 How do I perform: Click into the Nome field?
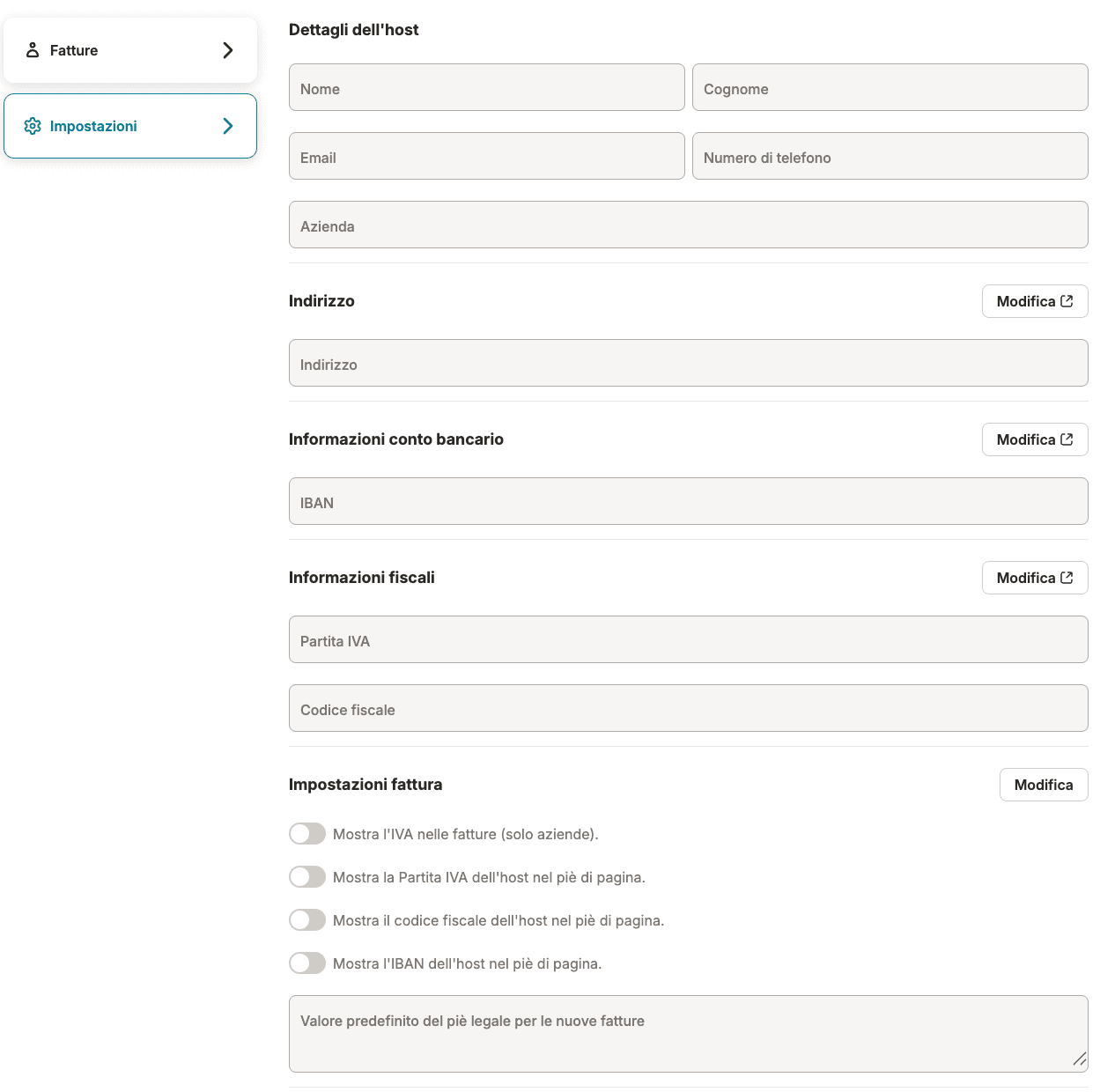(x=486, y=87)
